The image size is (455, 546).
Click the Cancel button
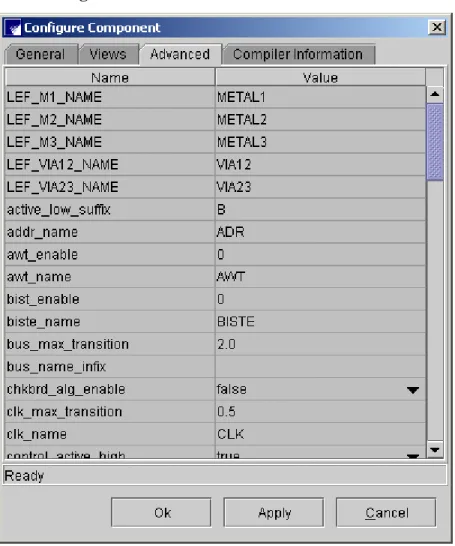386,513
